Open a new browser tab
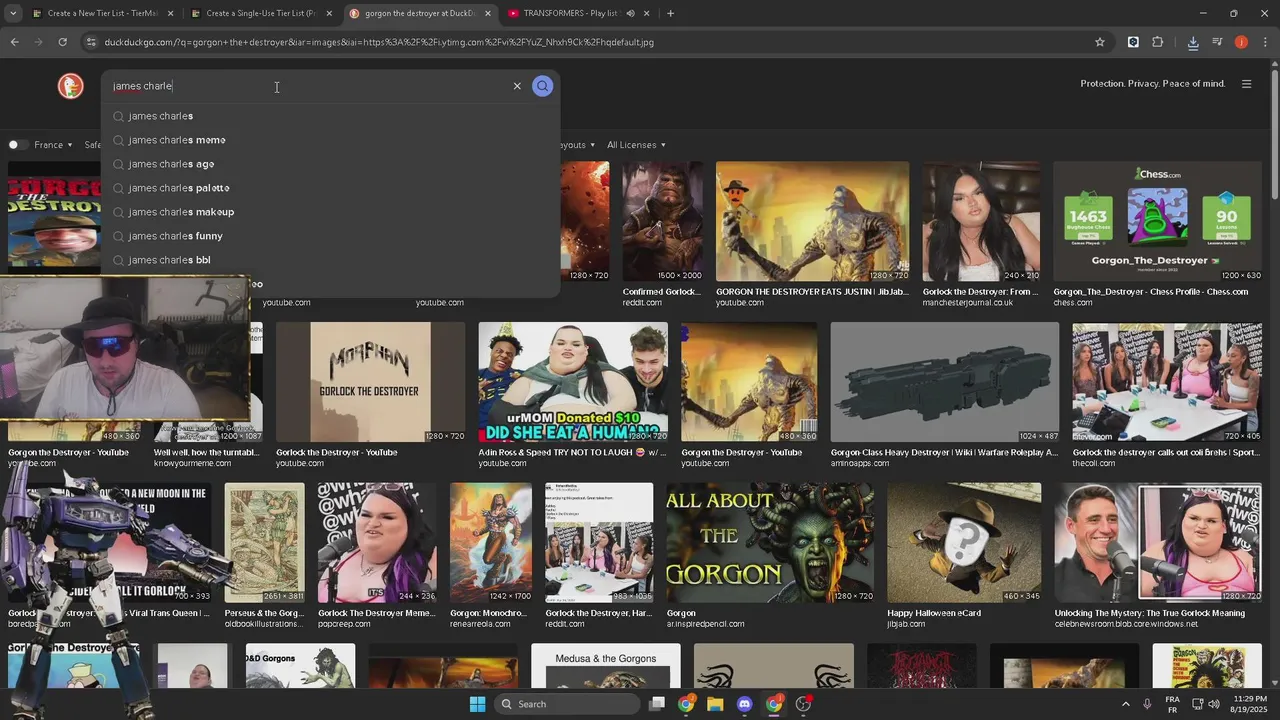Image resolution: width=1280 pixels, height=720 pixels. tap(670, 13)
